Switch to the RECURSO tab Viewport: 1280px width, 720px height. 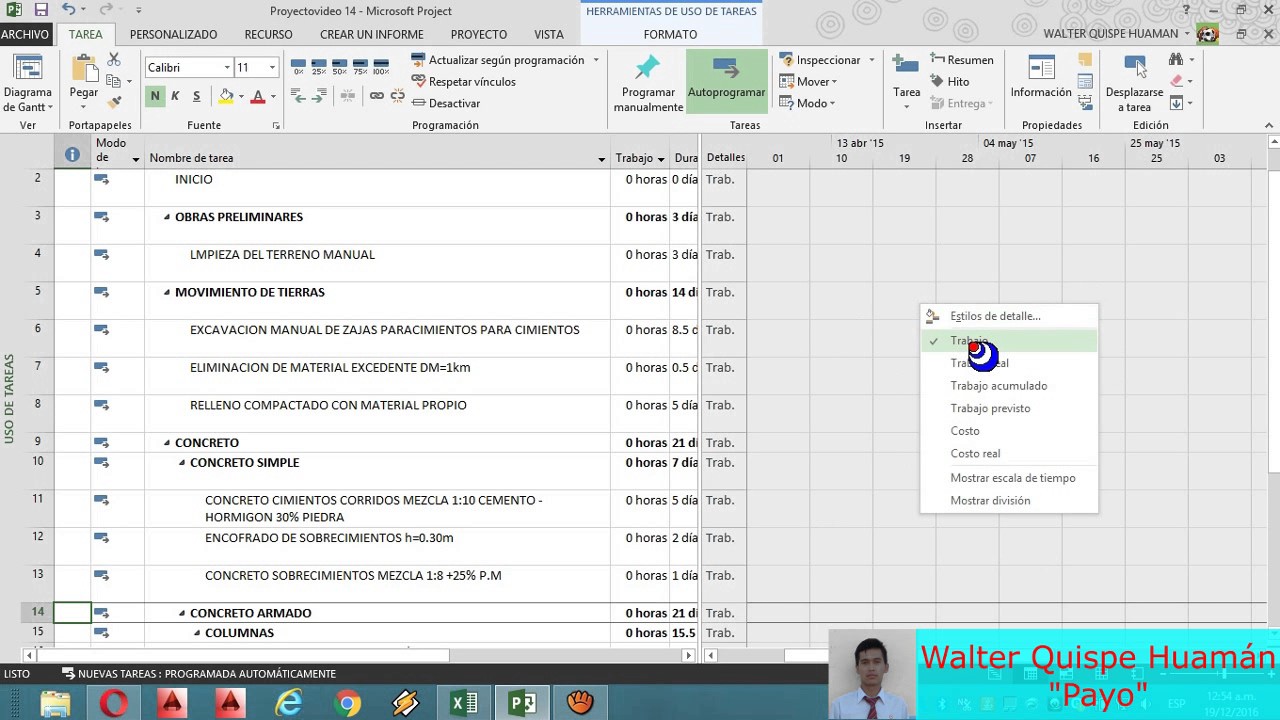268,34
